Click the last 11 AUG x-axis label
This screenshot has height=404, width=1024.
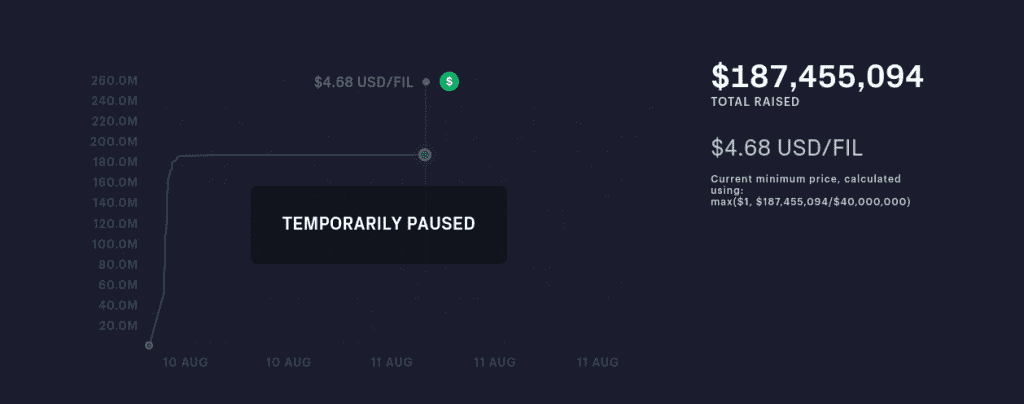[597, 362]
